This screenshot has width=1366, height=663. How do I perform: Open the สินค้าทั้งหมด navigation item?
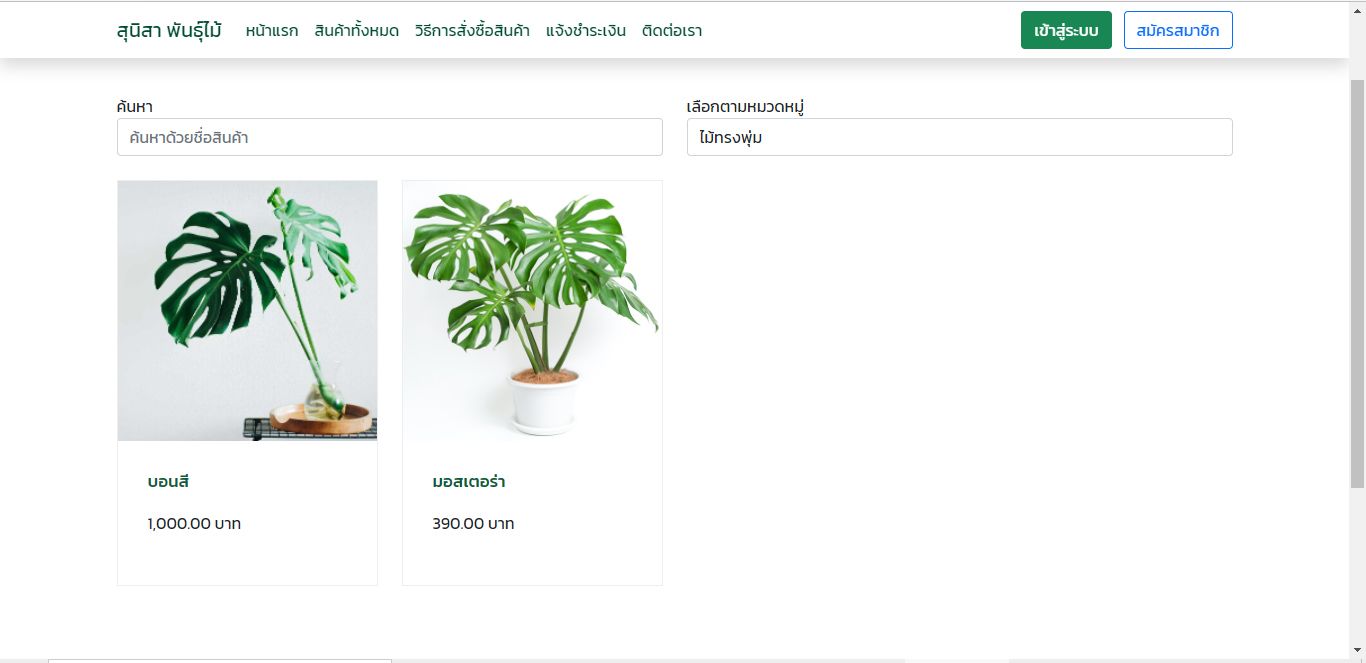[x=356, y=31]
